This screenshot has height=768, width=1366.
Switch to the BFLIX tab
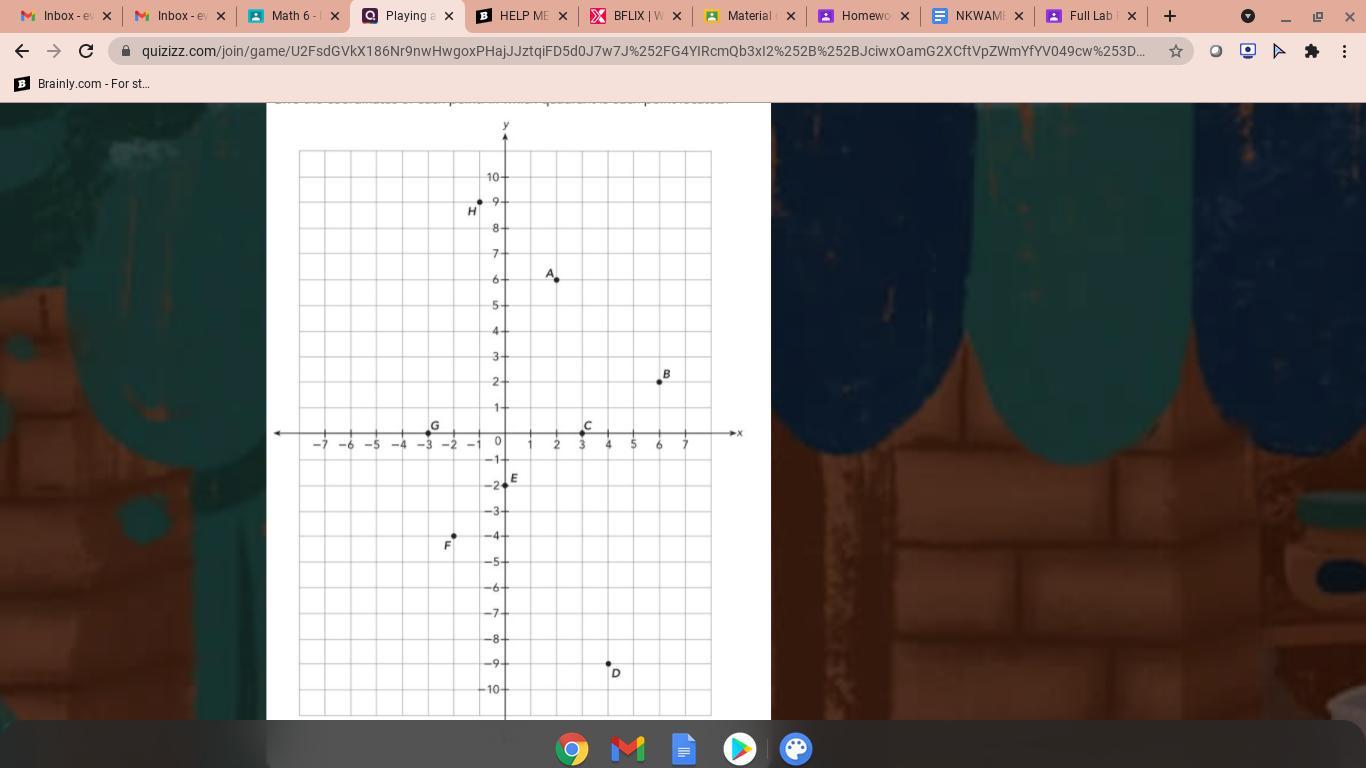[636, 16]
